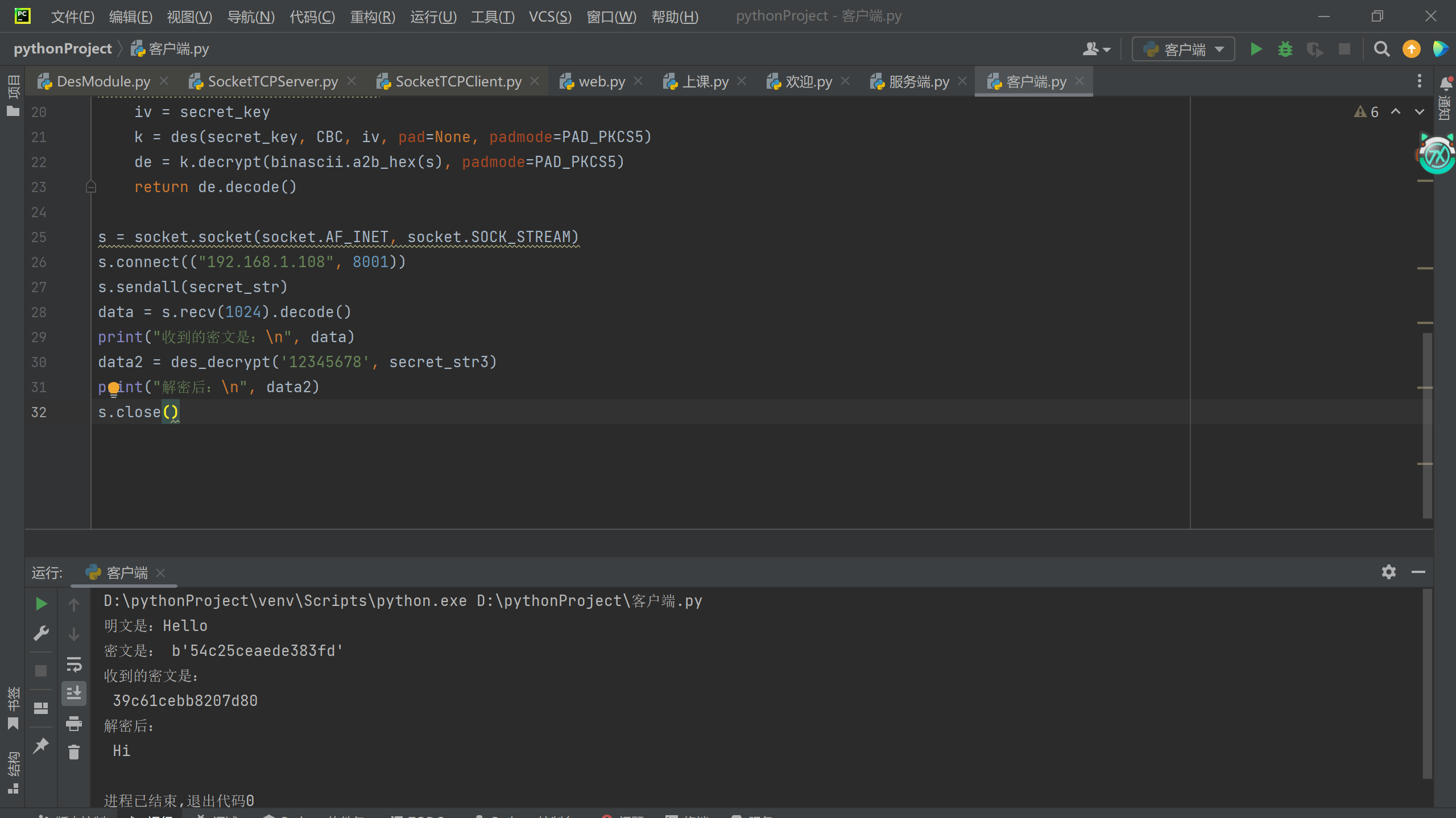This screenshot has height=818, width=1456.
Task: Click the yellow lightbulb on line 31
Action: tap(114, 388)
